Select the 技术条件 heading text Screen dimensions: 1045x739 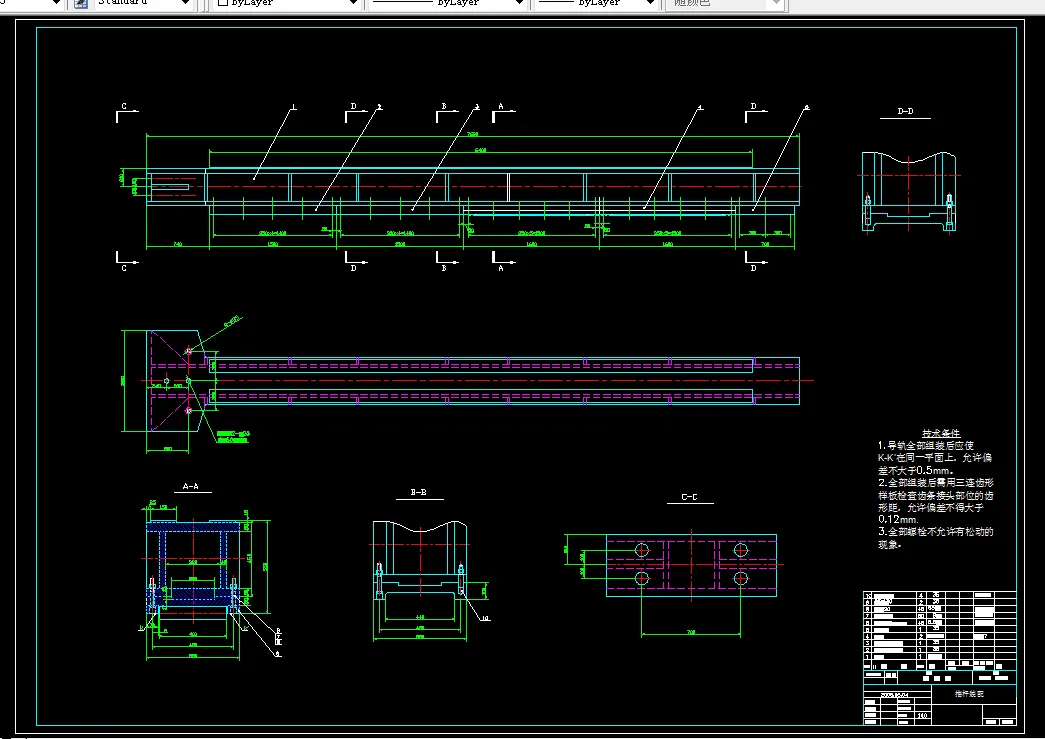pos(941,433)
